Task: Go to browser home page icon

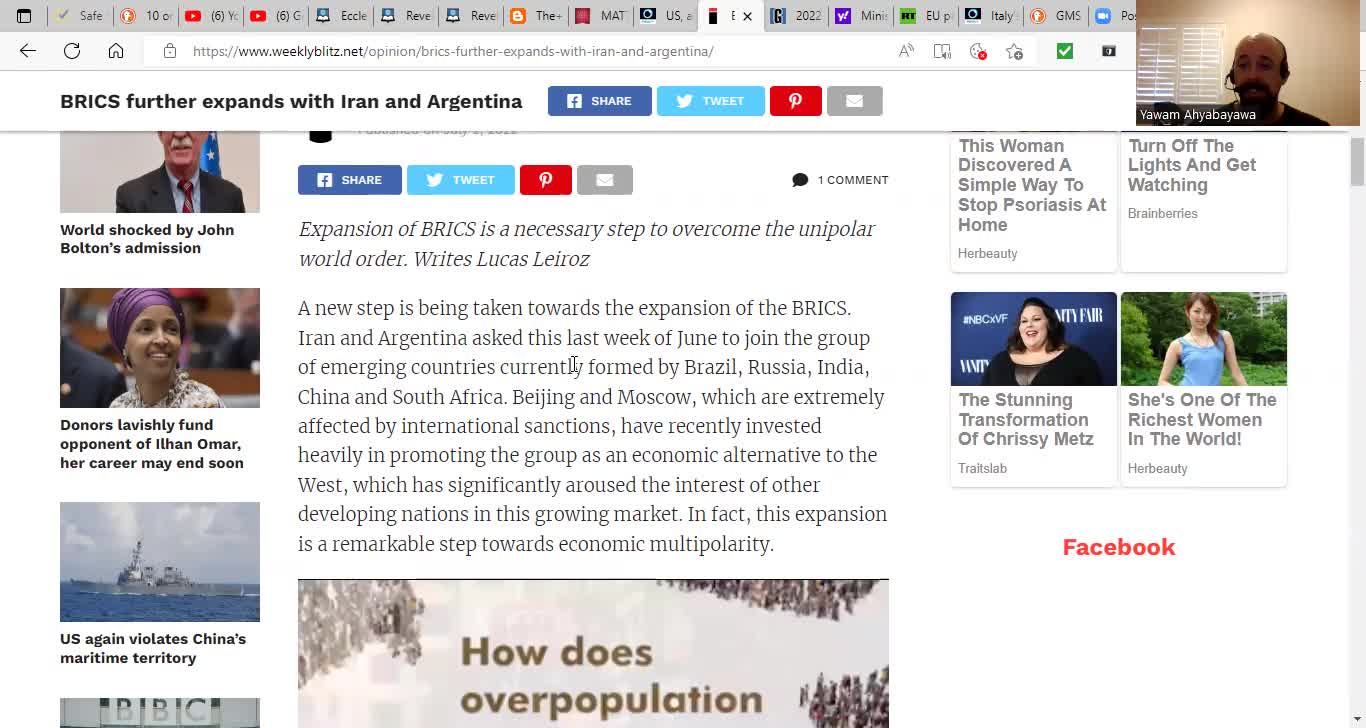Action: point(116,51)
